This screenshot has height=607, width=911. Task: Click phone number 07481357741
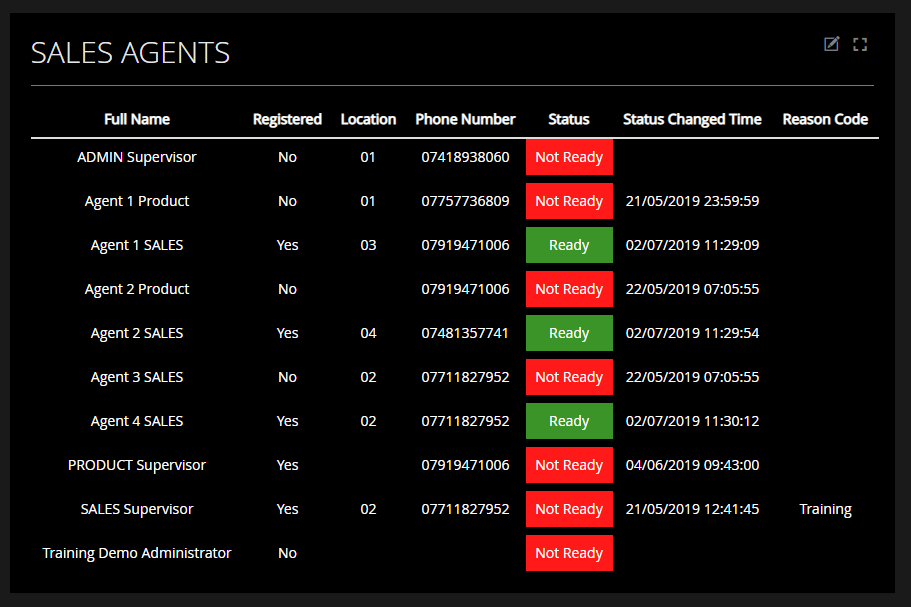(465, 333)
